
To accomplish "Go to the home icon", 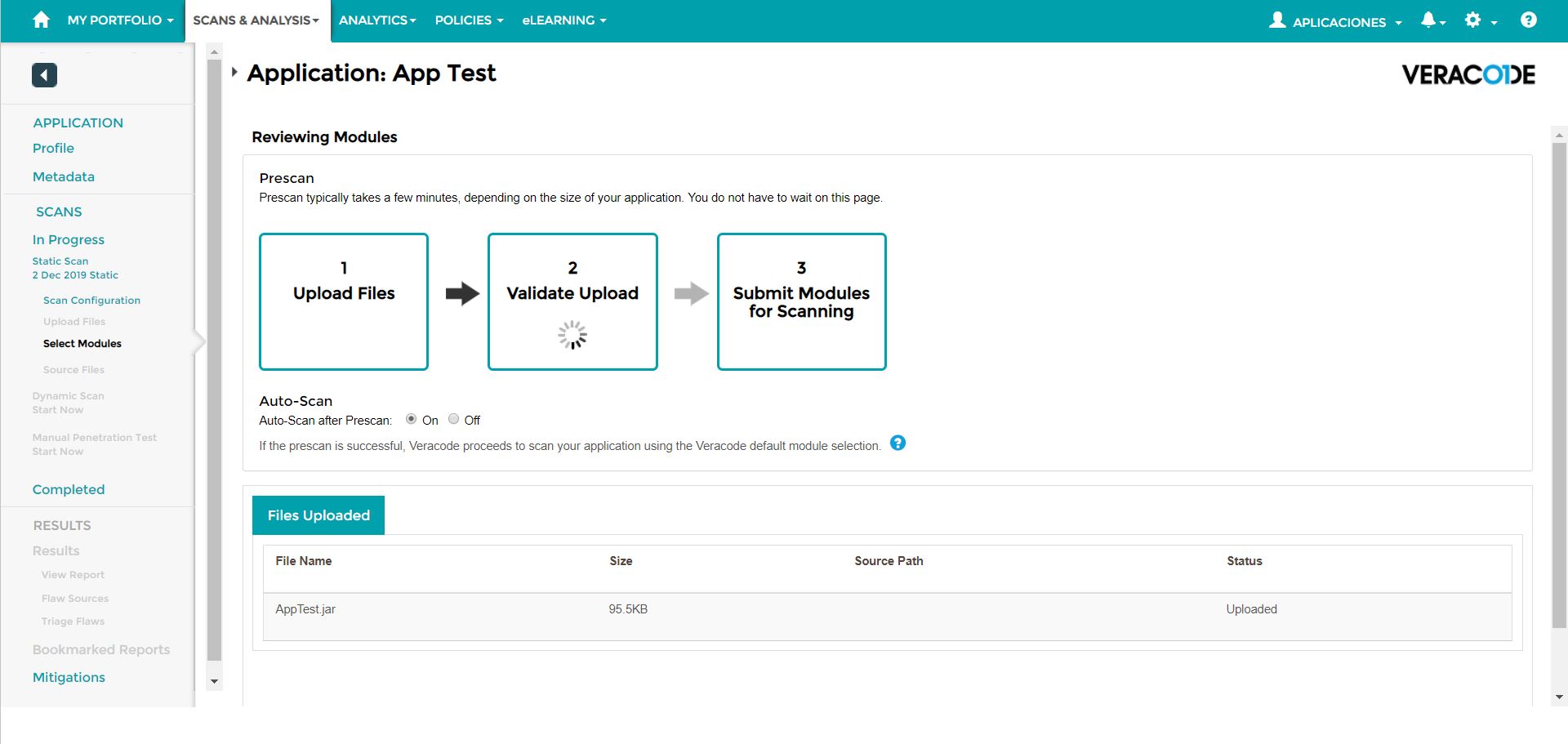I will coord(41,20).
